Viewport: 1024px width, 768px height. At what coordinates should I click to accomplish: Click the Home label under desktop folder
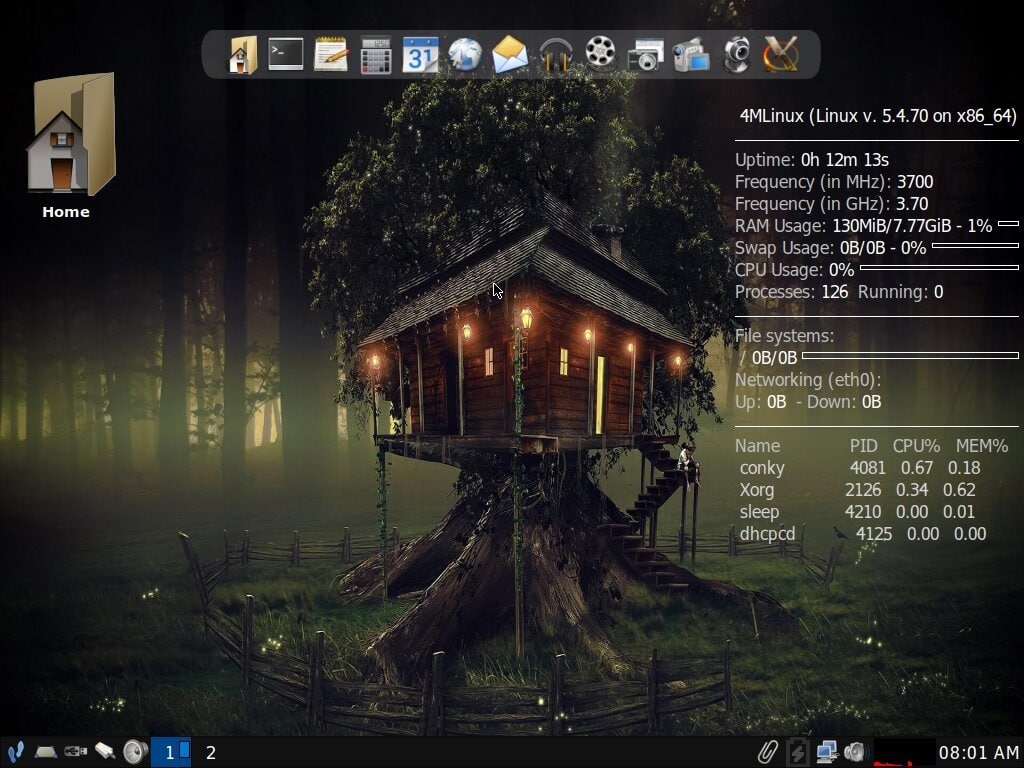click(66, 212)
